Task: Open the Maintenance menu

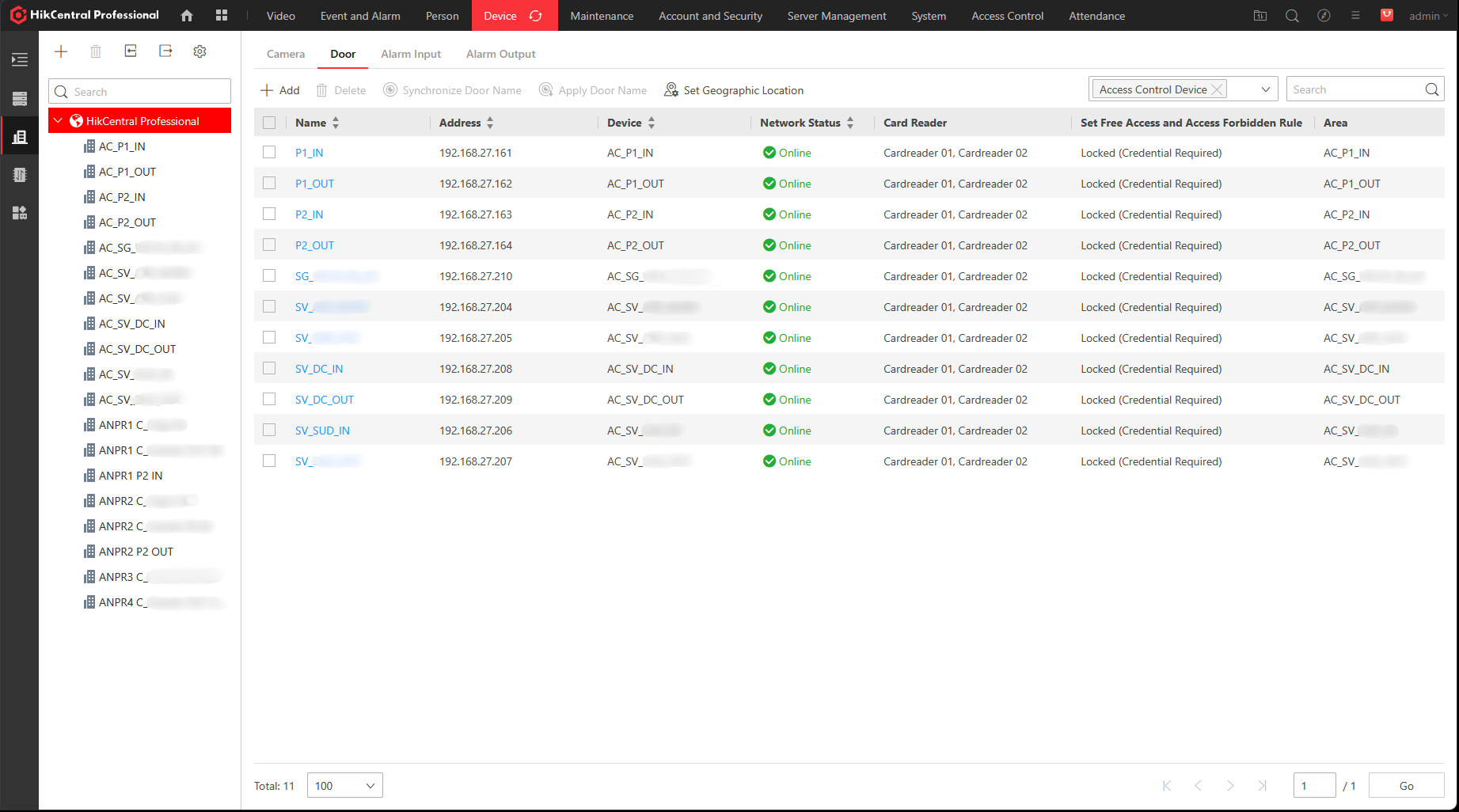Action: [602, 16]
